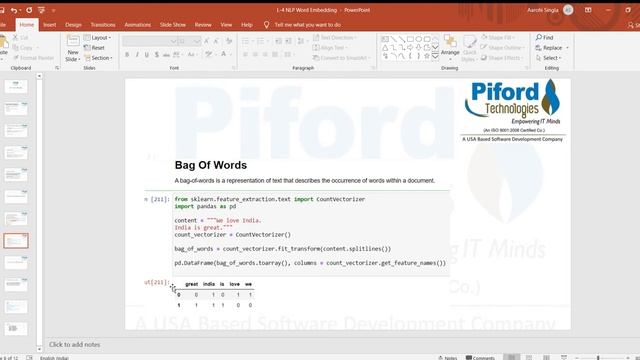Switch to Slide Sorter view icon

point(529,358)
